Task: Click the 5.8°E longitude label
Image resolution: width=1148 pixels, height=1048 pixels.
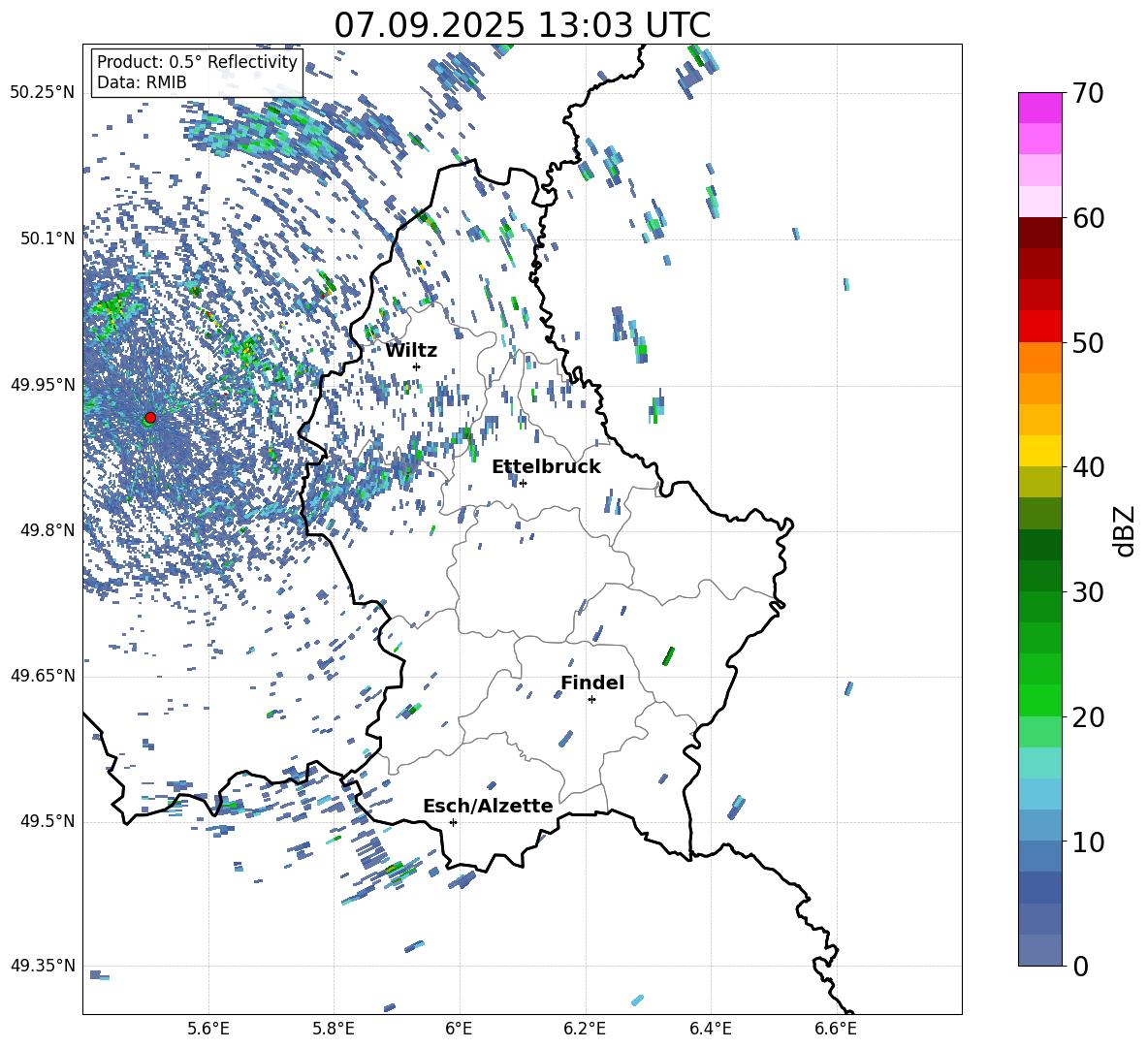Action: tap(334, 1029)
